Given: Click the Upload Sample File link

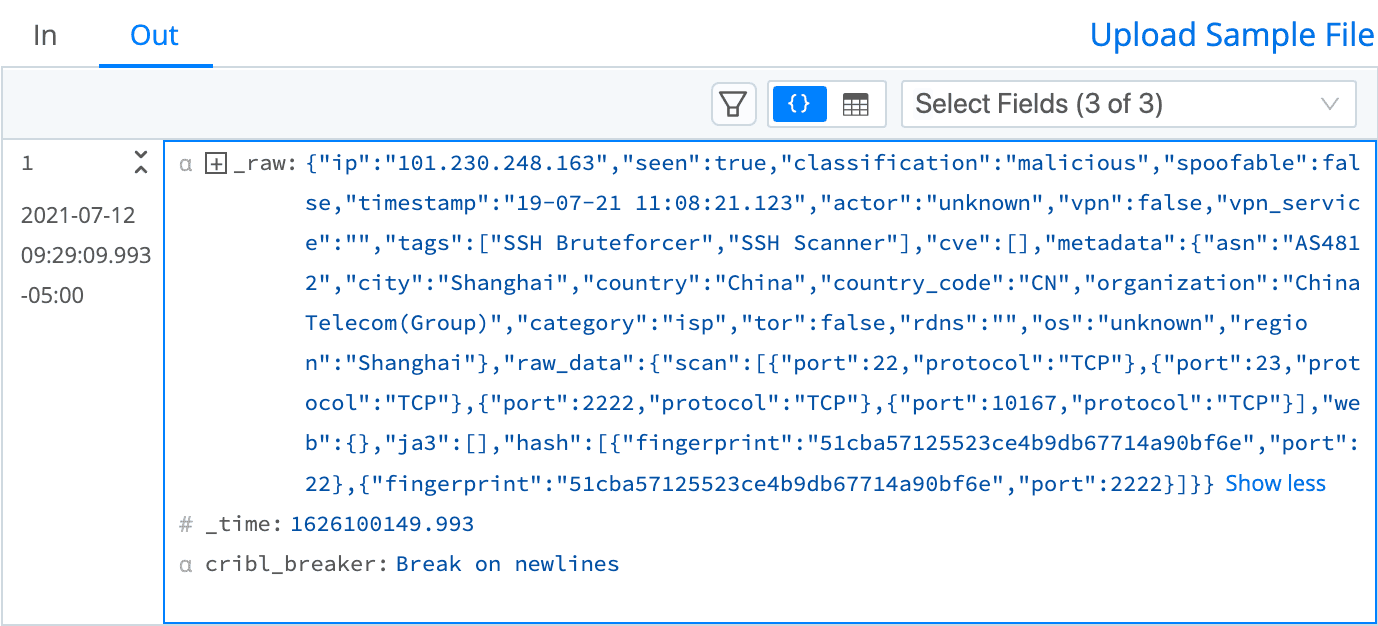Looking at the screenshot, I should coord(1232,36).
